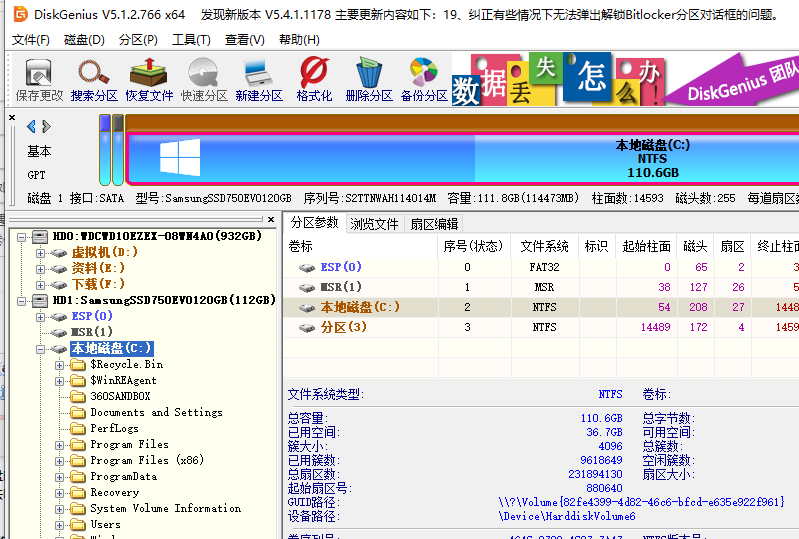
Task: Expand the ProgramData folder node
Action: pos(60,477)
